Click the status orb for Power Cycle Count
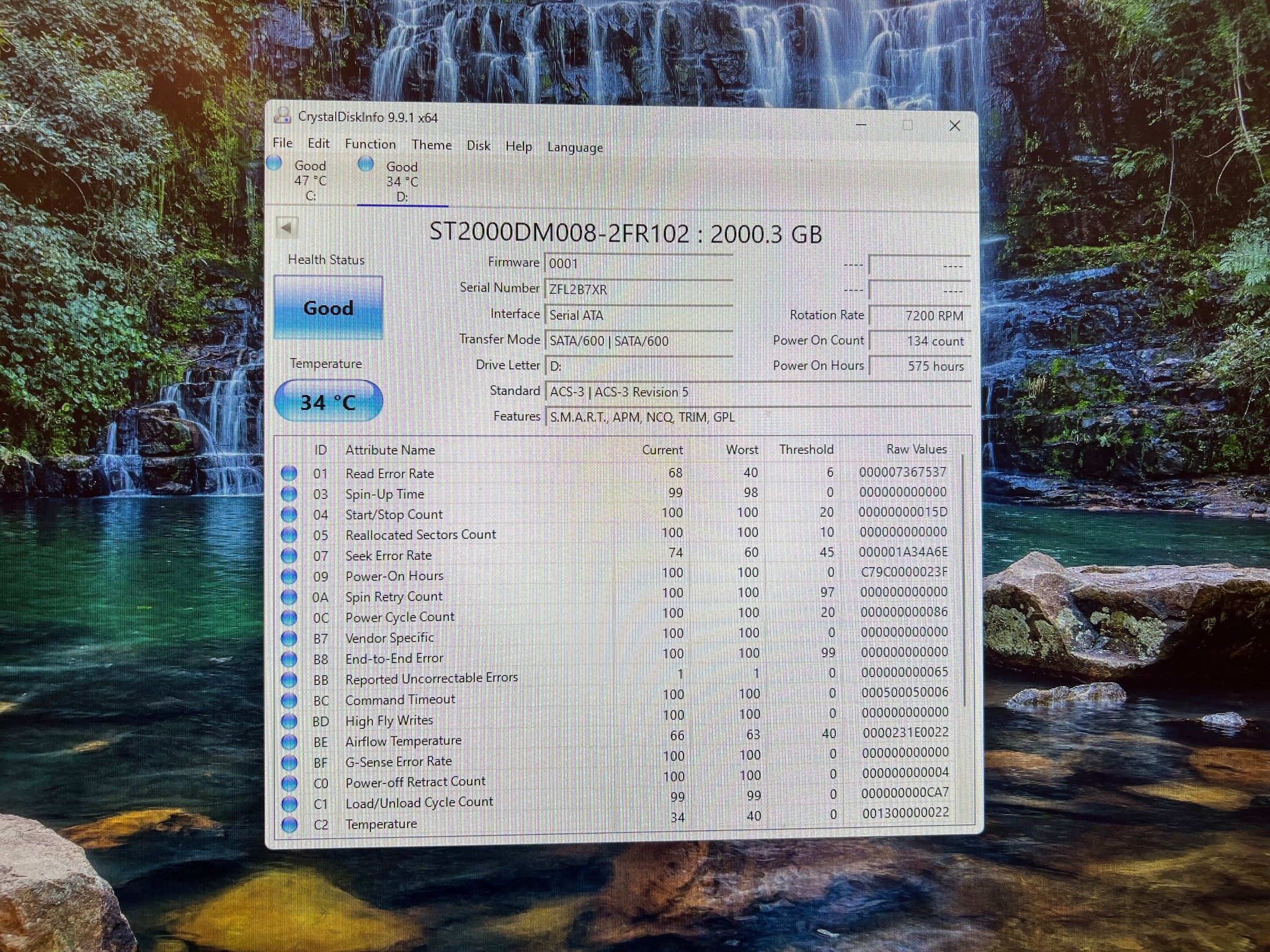 click(x=289, y=618)
